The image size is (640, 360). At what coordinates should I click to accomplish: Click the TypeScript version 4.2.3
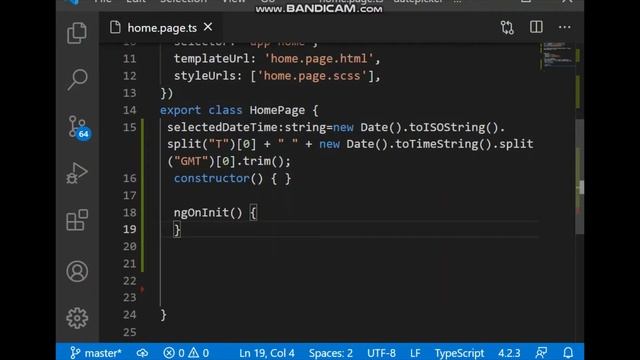point(509,353)
